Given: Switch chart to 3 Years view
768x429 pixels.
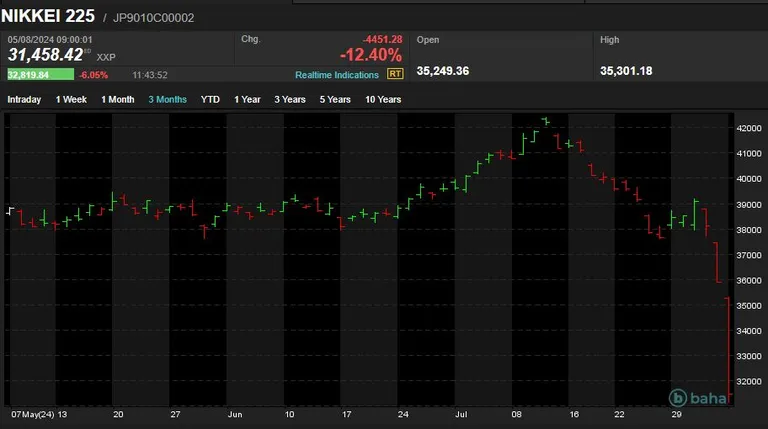Looking at the screenshot, I should point(290,99).
